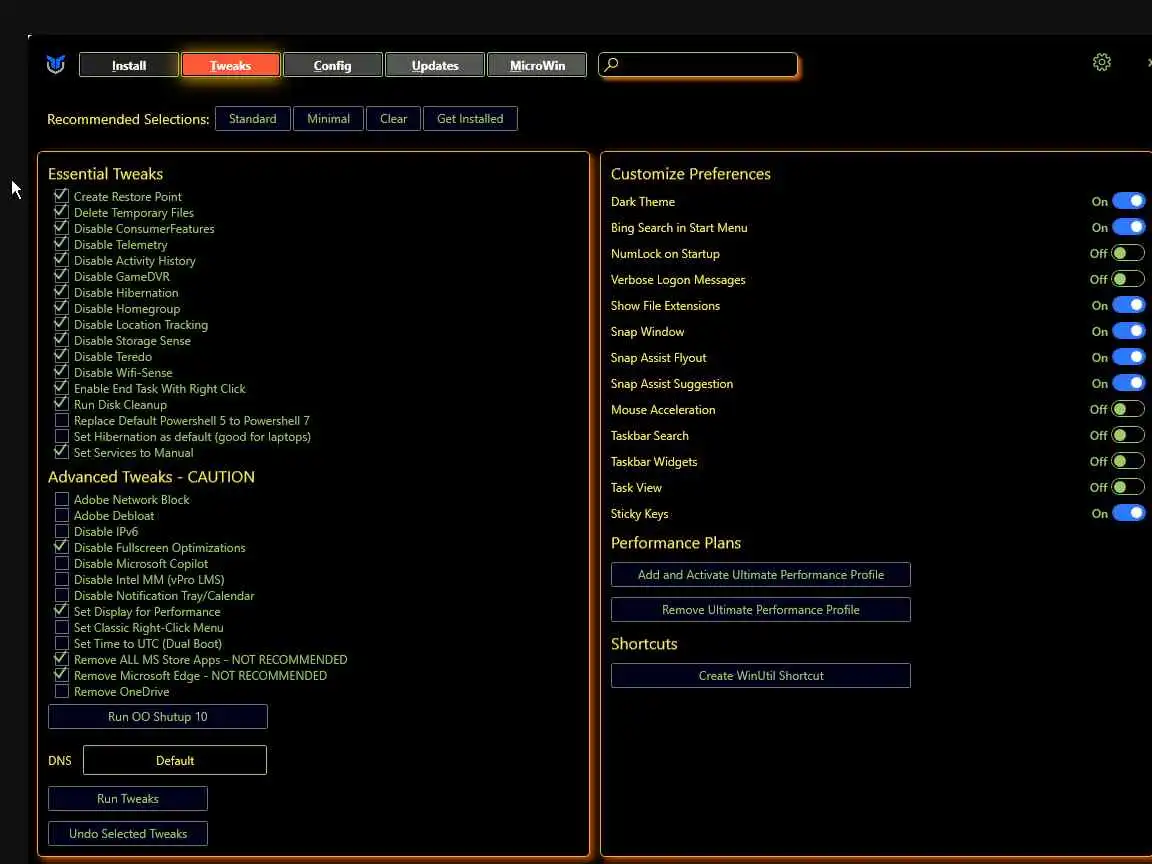The width and height of the screenshot is (1152, 864).
Task: Toggle Disable Location Tracking checkbox
Action: coord(62,325)
